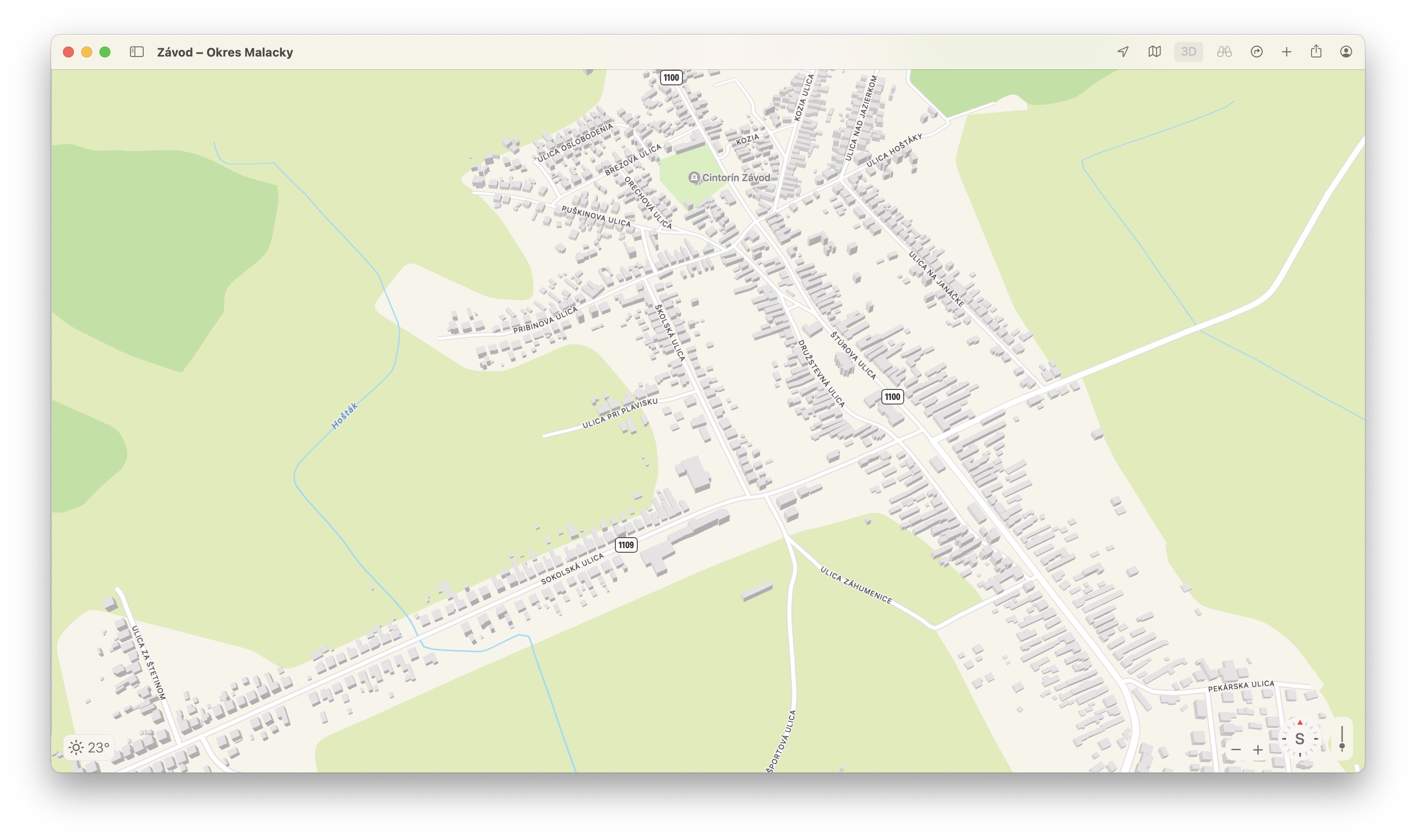Click the 1100 route shield at the top
The height and width of the screenshot is (840, 1416).
click(x=671, y=77)
